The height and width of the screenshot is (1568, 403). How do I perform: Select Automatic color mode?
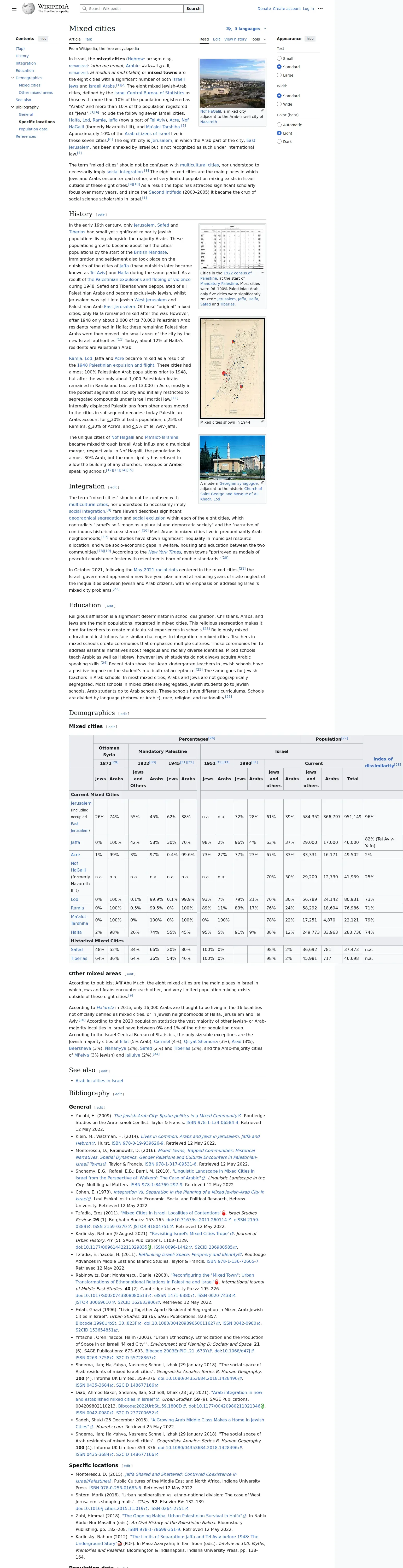[279, 125]
